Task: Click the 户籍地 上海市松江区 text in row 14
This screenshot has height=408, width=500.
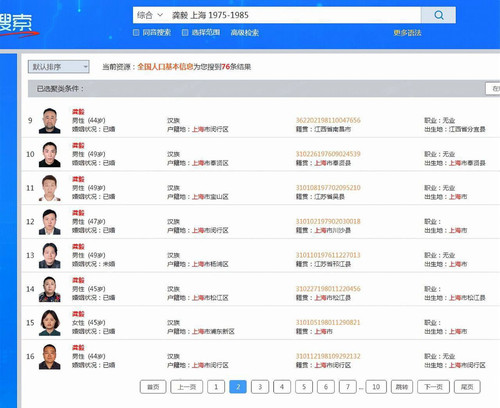Action: click(x=198, y=298)
